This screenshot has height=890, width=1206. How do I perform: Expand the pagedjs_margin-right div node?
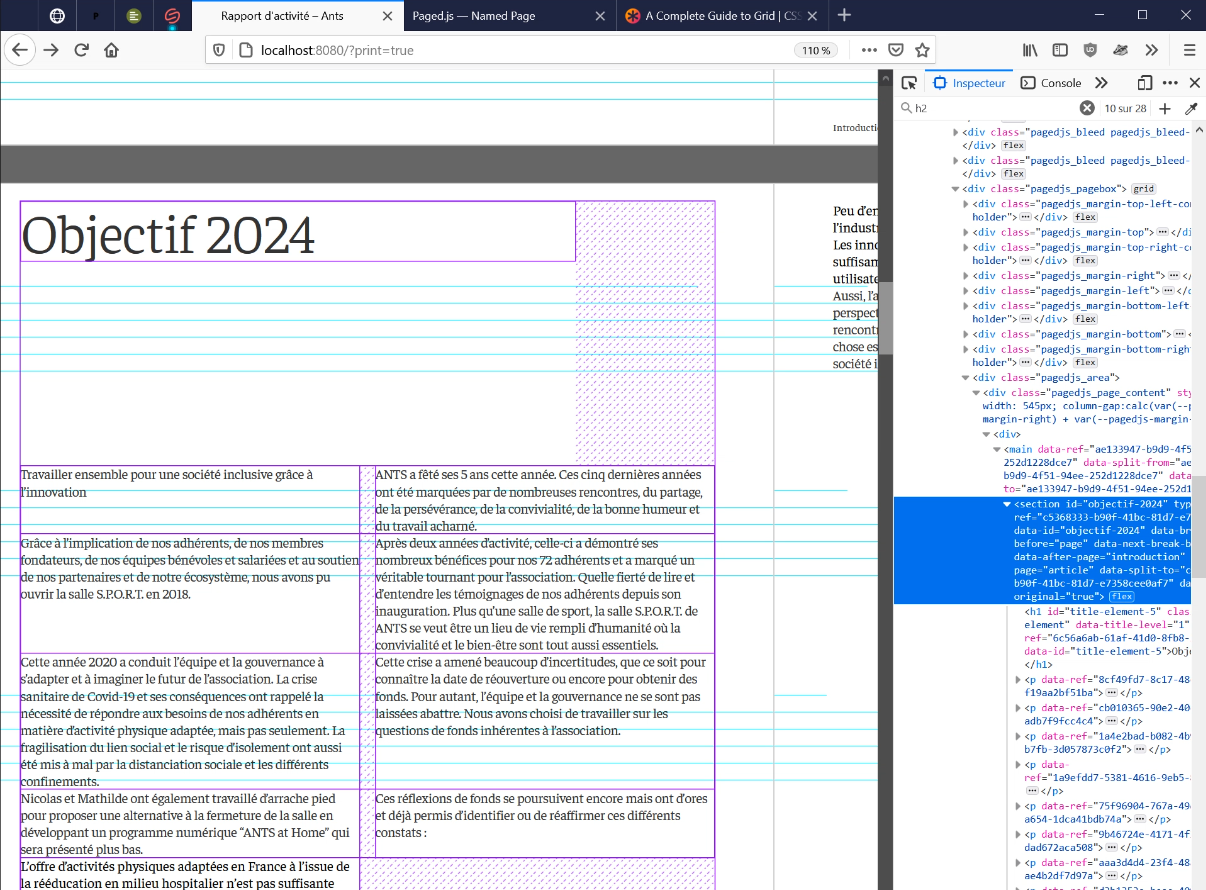click(965, 275)
